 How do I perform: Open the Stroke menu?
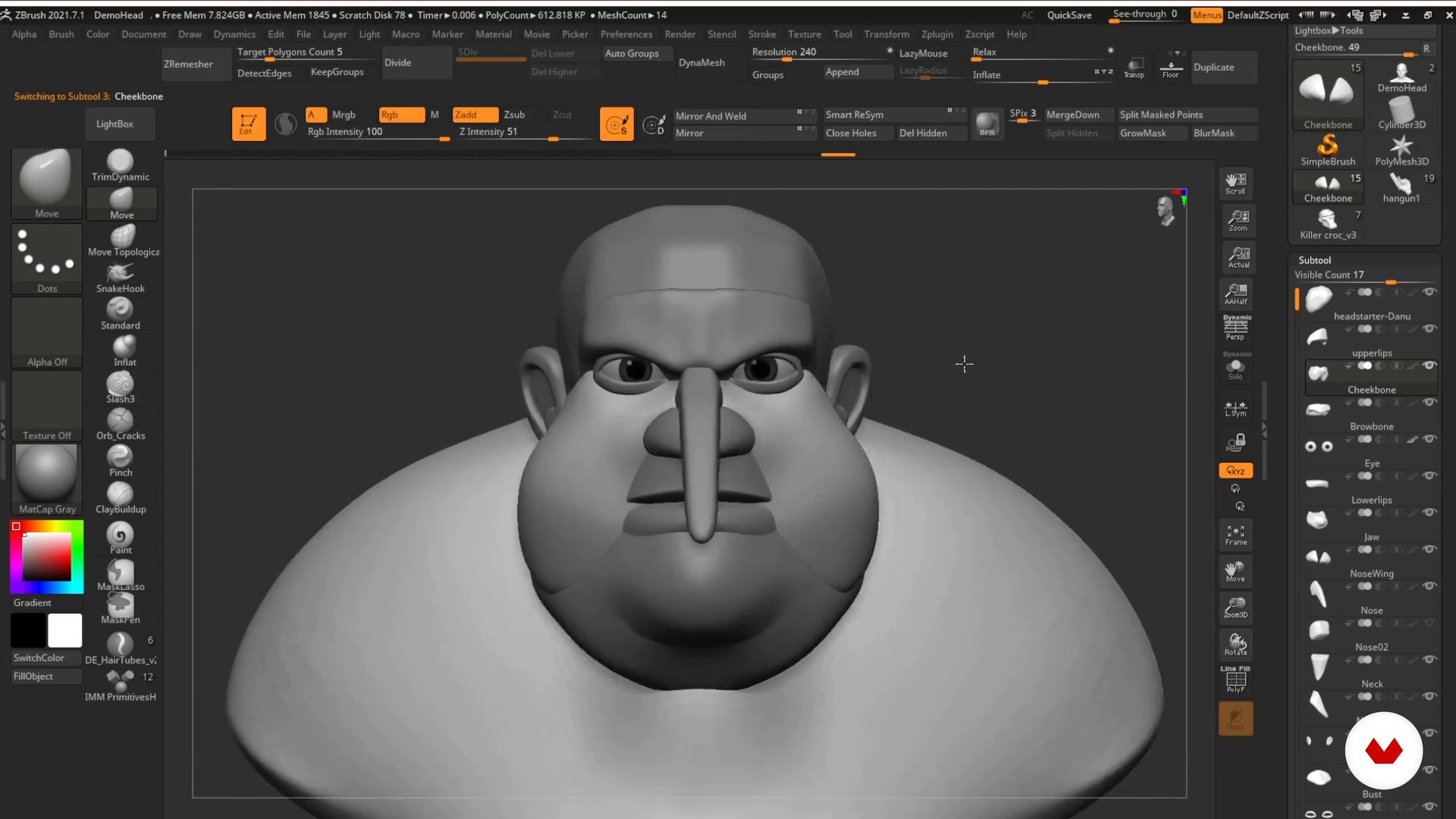pos(762,34)
